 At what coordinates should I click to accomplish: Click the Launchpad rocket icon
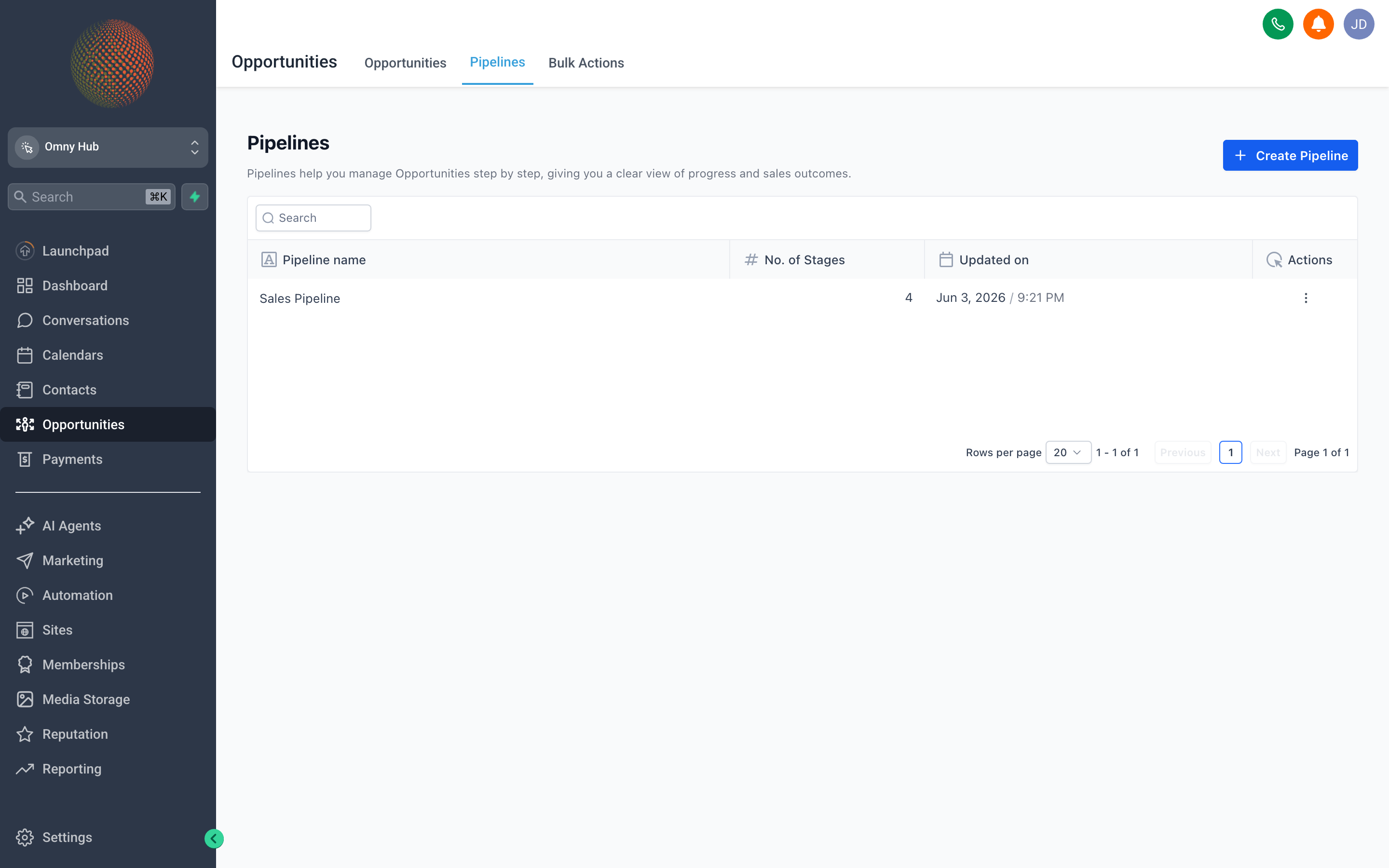[25, 251]
